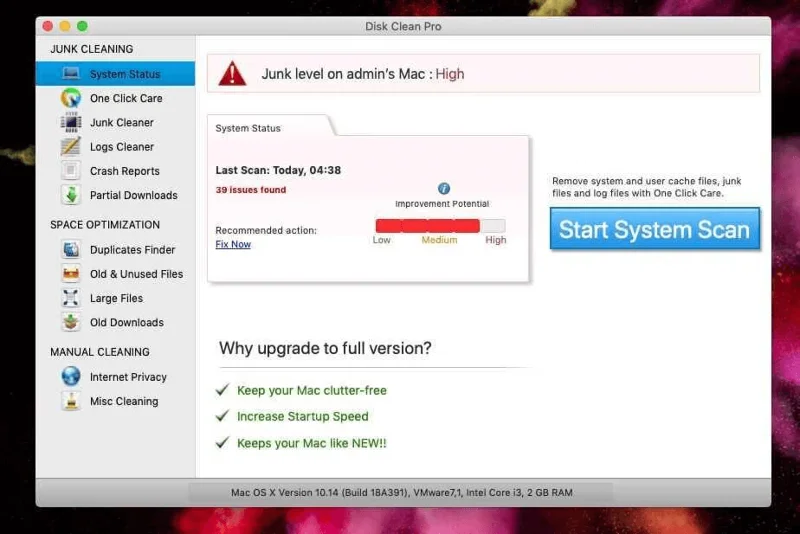Click the Logs Cleaner notepad icon
This screenshot has height=534, width=800.
(71, 146)
